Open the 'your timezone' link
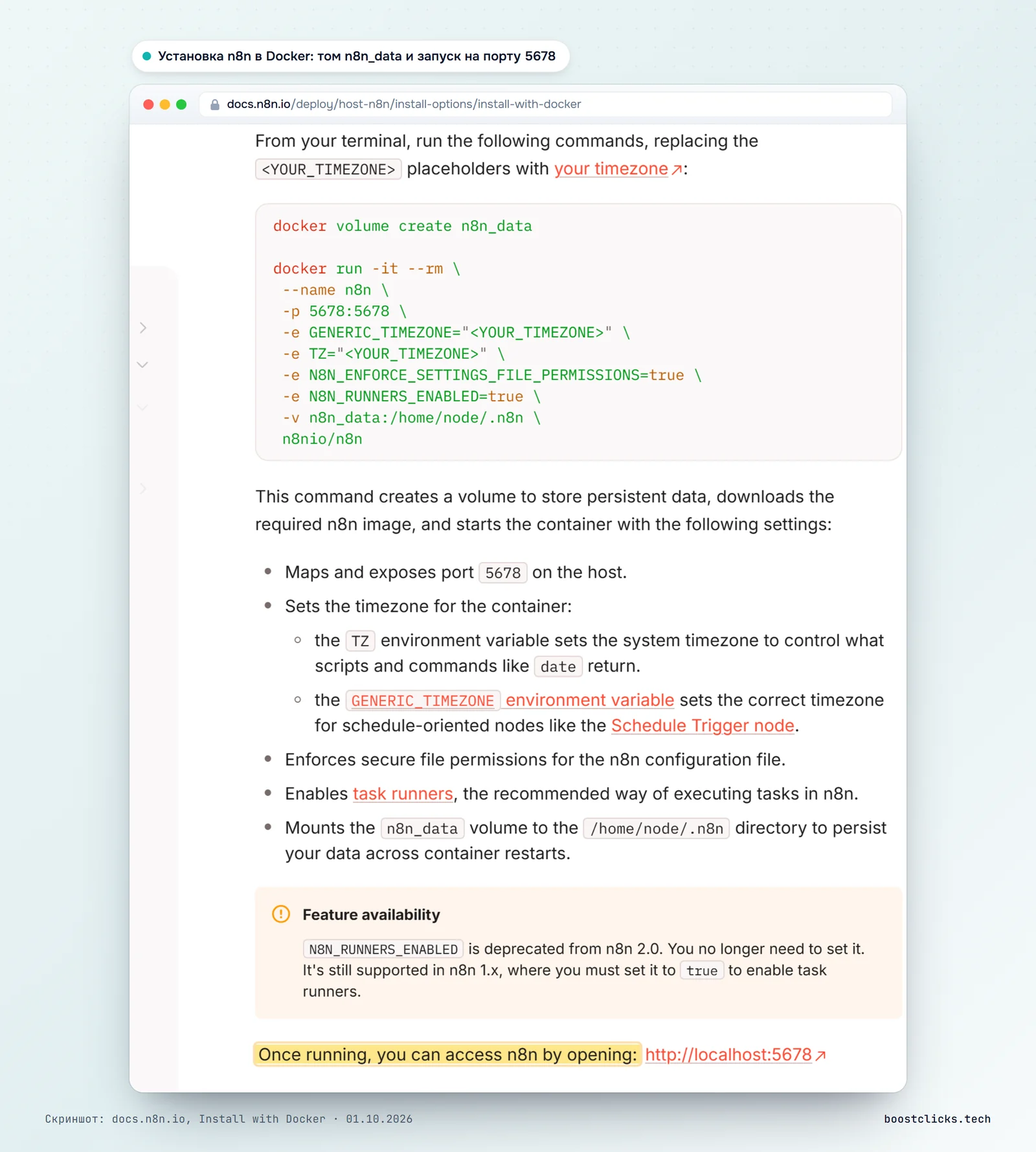Screen dimensions: 1036x1152 pyautogui.click(x=611, y=169)
